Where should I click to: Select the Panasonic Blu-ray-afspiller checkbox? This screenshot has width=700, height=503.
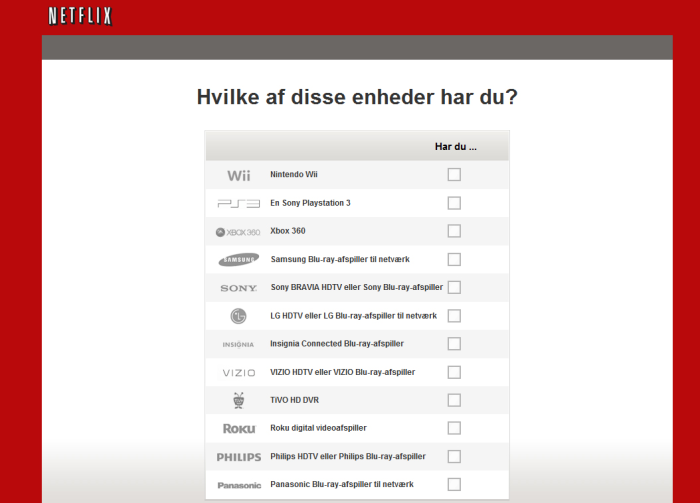pyautogui.click(x=454, y=484)
